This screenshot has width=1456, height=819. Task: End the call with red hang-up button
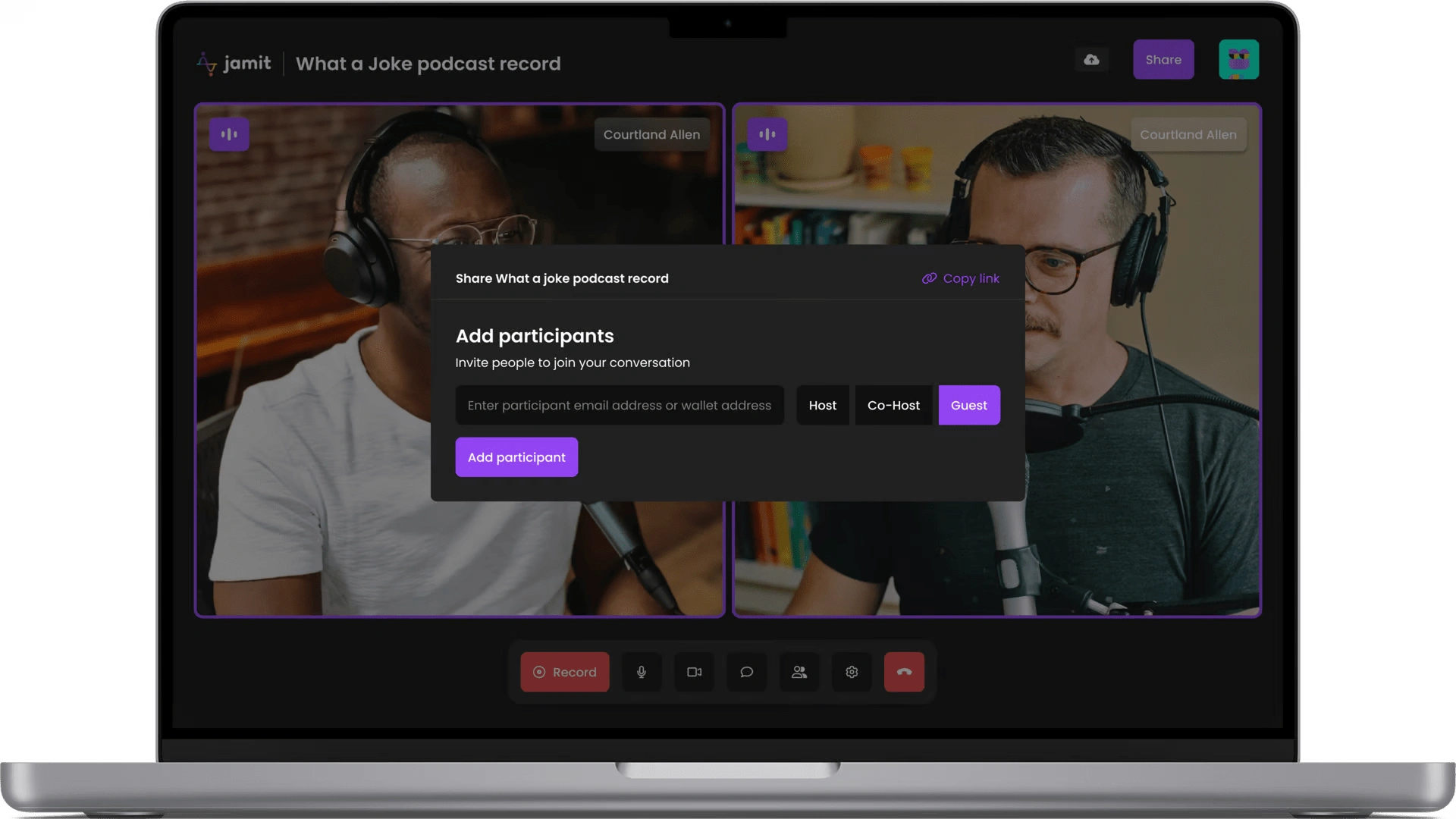904,672
